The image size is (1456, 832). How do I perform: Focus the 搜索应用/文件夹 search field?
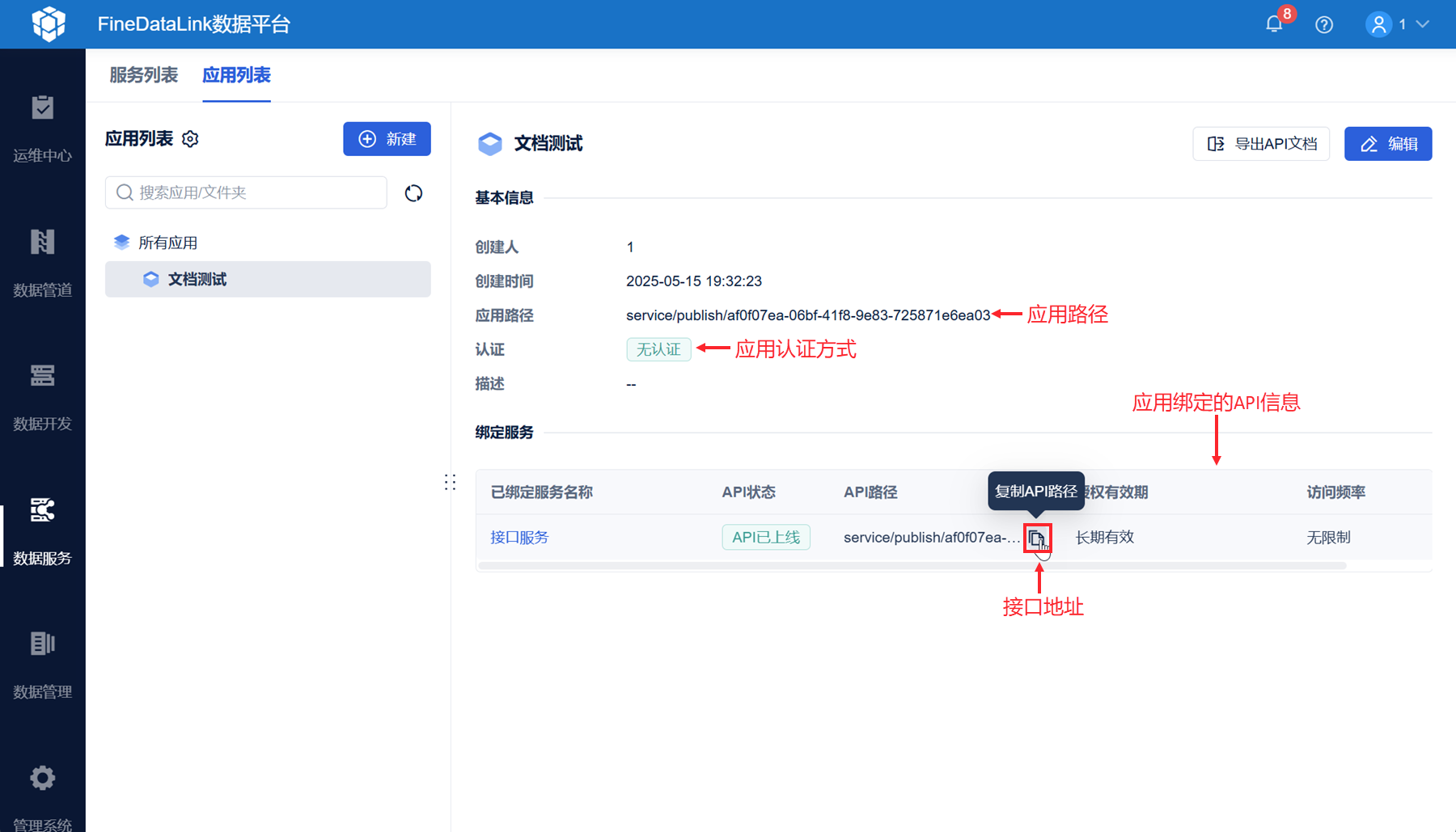pos(246,192)
